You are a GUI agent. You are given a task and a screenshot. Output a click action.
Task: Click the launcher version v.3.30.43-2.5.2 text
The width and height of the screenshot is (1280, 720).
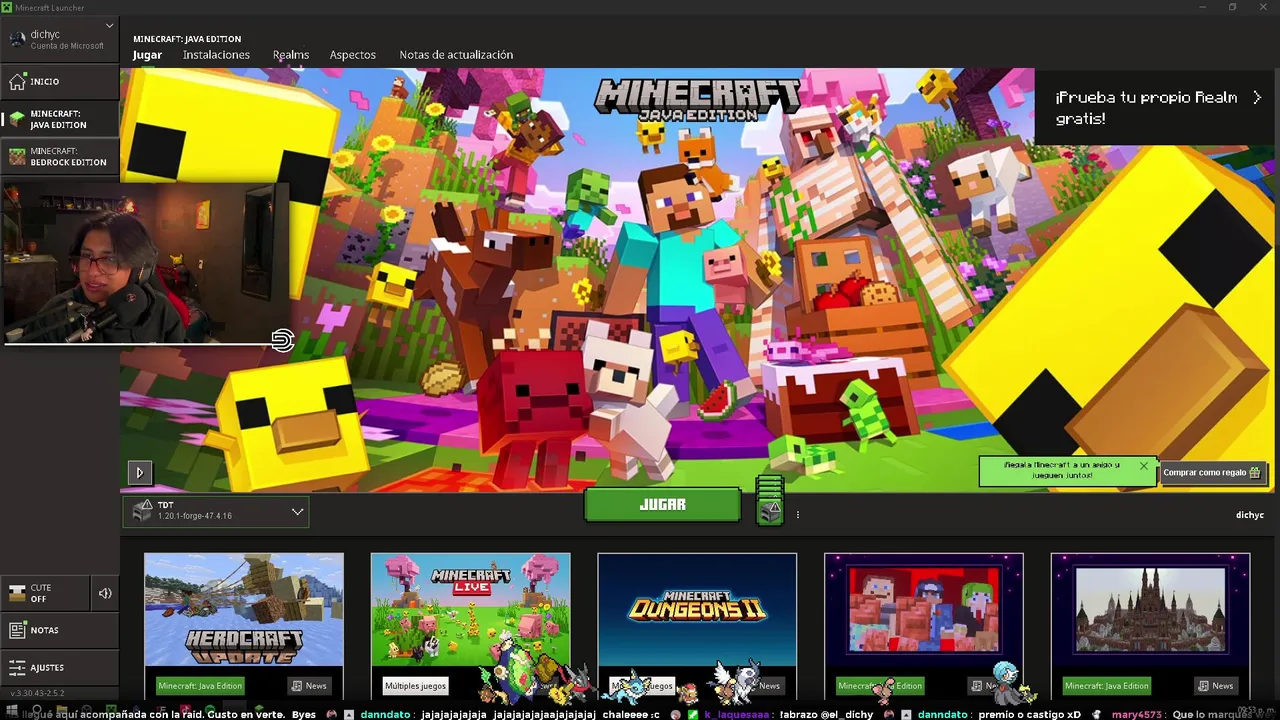point(37,693)
